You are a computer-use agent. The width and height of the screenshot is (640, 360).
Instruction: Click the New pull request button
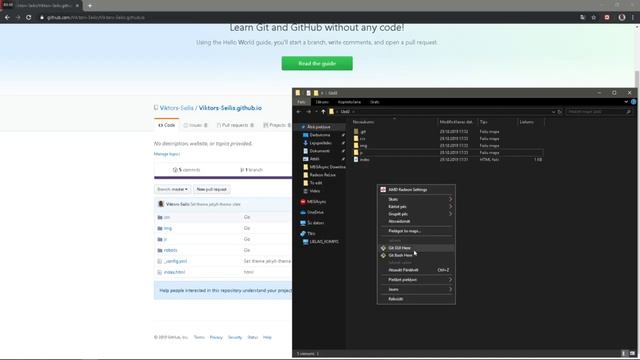[211, 189]
